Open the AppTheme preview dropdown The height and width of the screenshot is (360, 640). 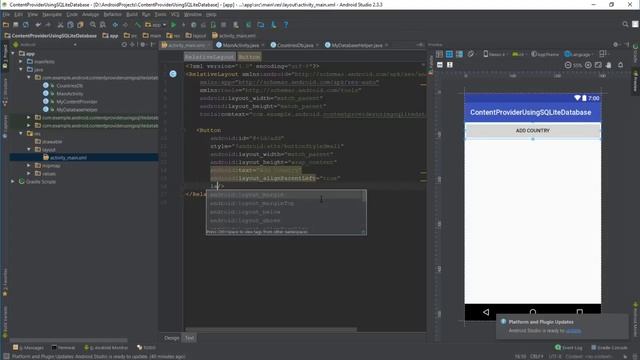(x=545, y=54)
